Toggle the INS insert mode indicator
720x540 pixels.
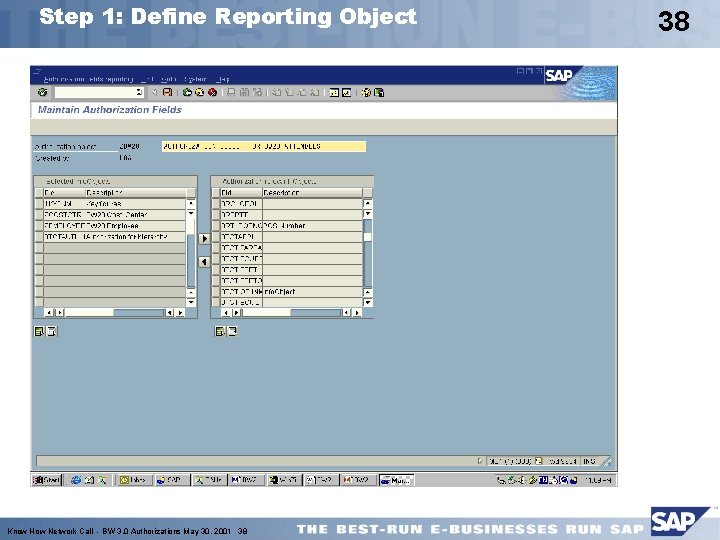(590, 461)
